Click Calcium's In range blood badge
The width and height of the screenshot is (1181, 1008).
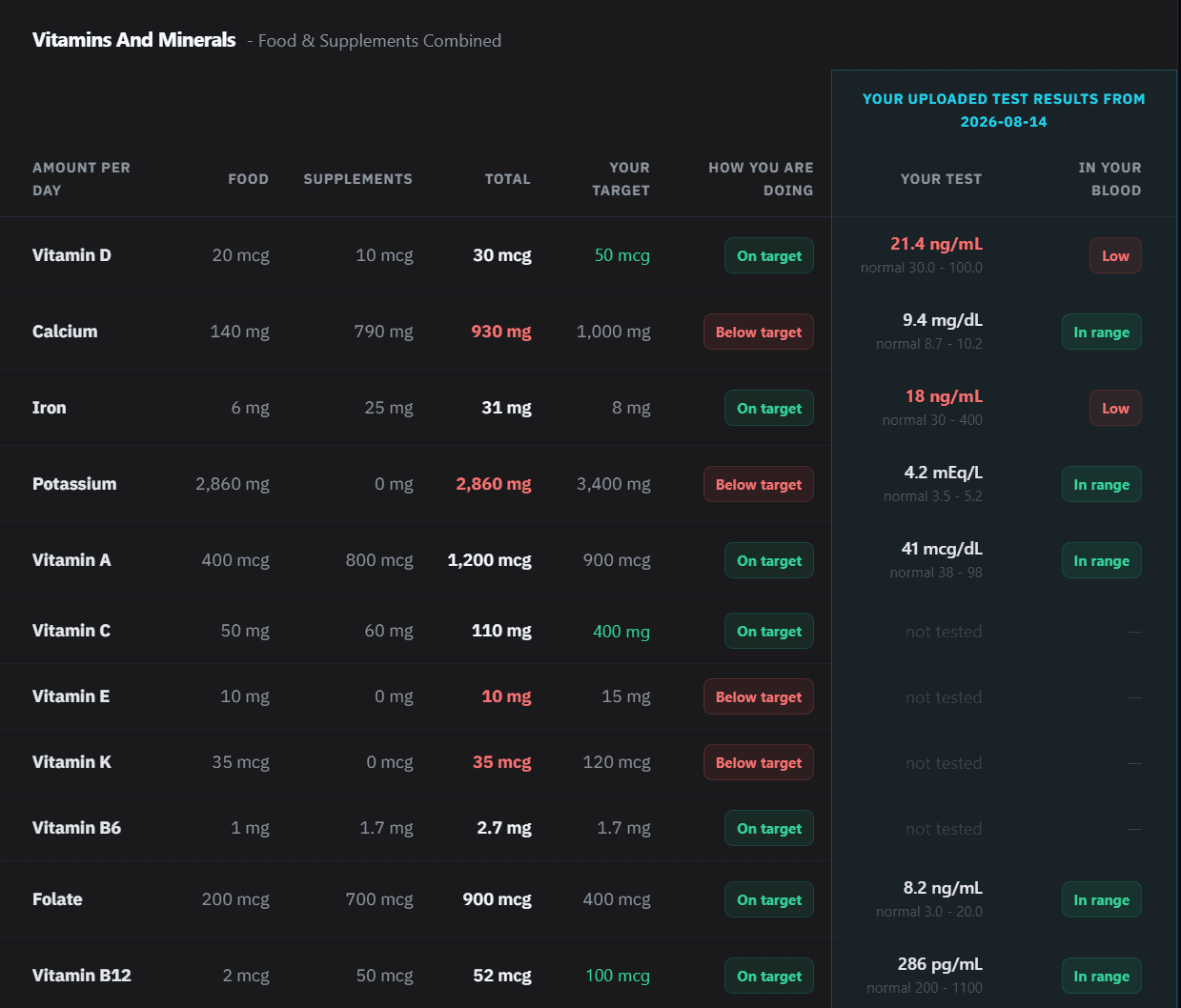click(x=1101, y=332)
